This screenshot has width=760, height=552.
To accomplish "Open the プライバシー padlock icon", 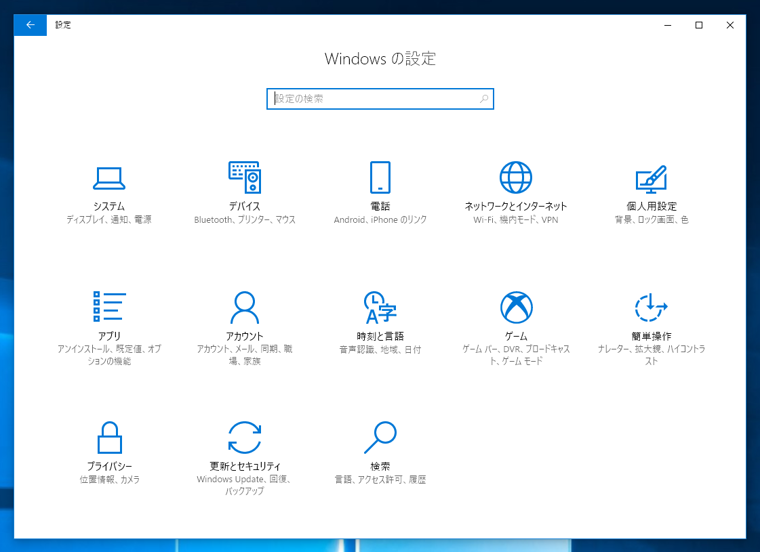I will [x=110, y=438].
